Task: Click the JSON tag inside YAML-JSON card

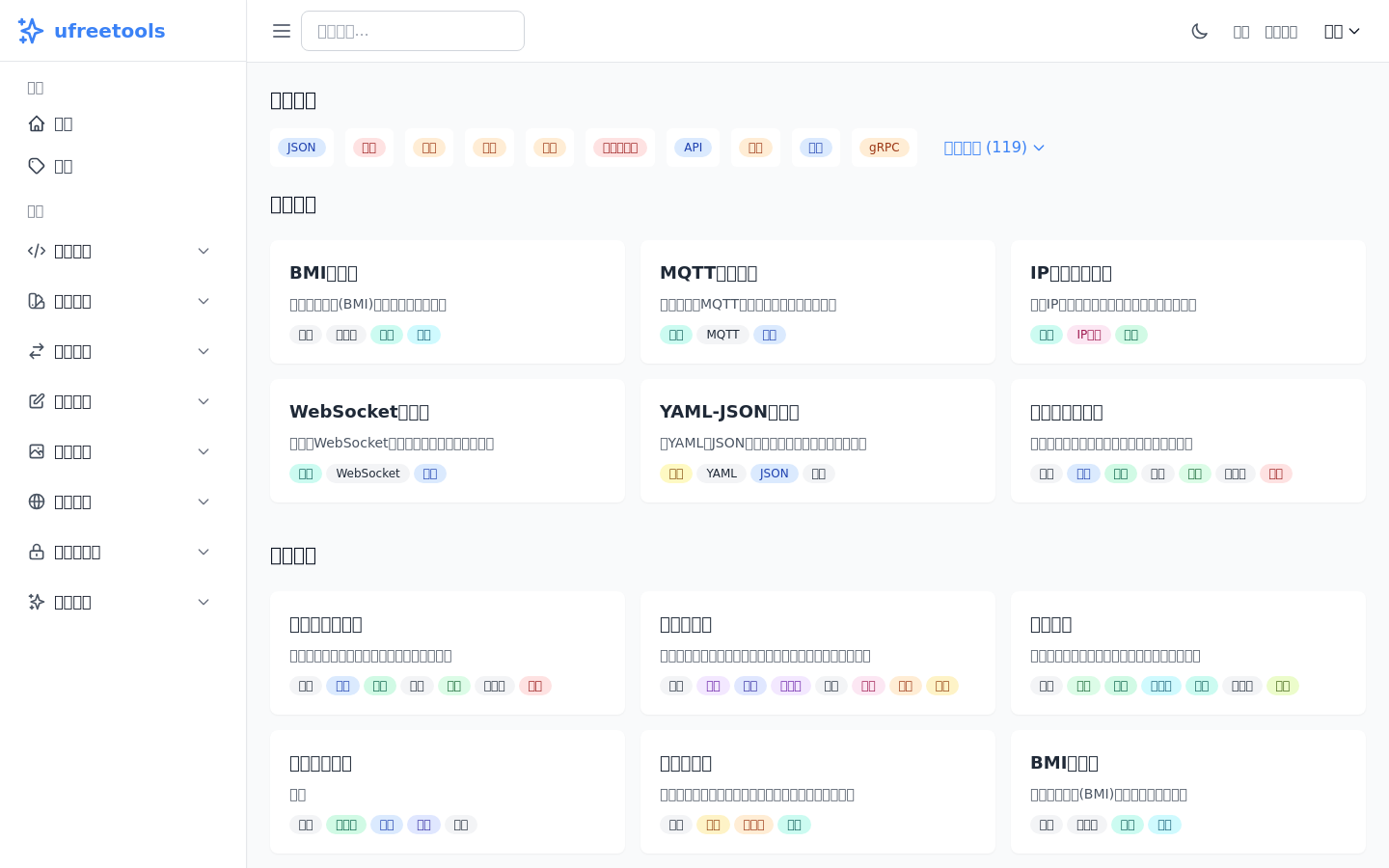Action: pos(774,474)
